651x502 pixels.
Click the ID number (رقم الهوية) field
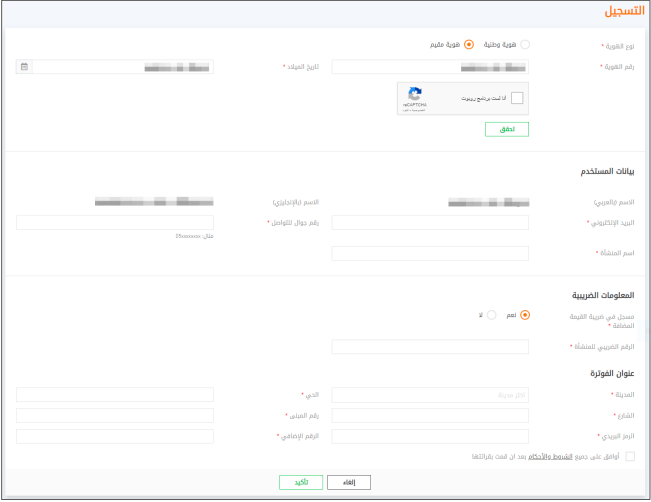tap(430, 67)
